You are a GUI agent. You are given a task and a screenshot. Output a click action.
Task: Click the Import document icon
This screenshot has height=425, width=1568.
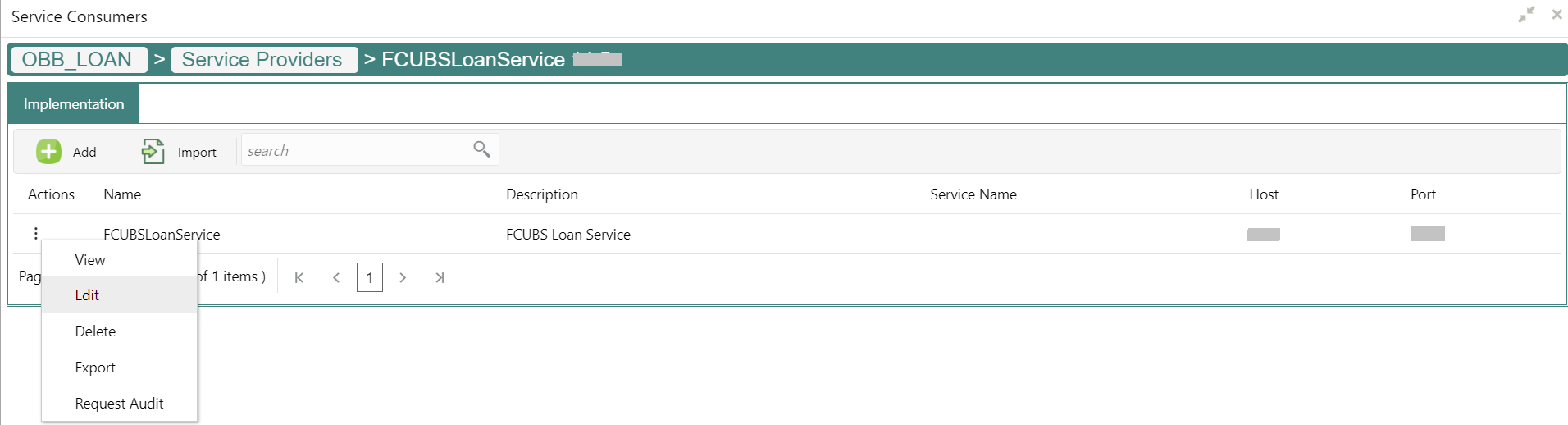(x=153, y=151)
